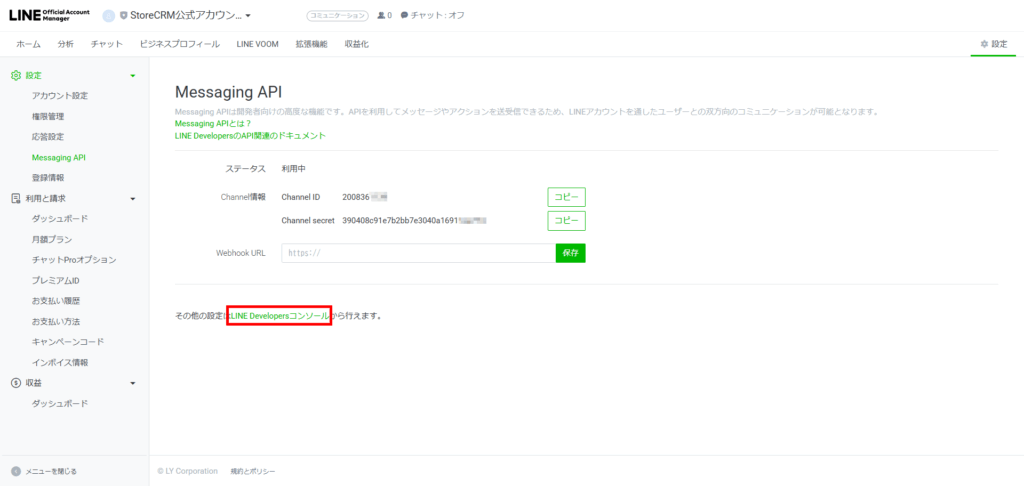This screenshot has height=486, width=1024.
Task: Collapse the 利用と請求 sidebar section
Action: 133,199
